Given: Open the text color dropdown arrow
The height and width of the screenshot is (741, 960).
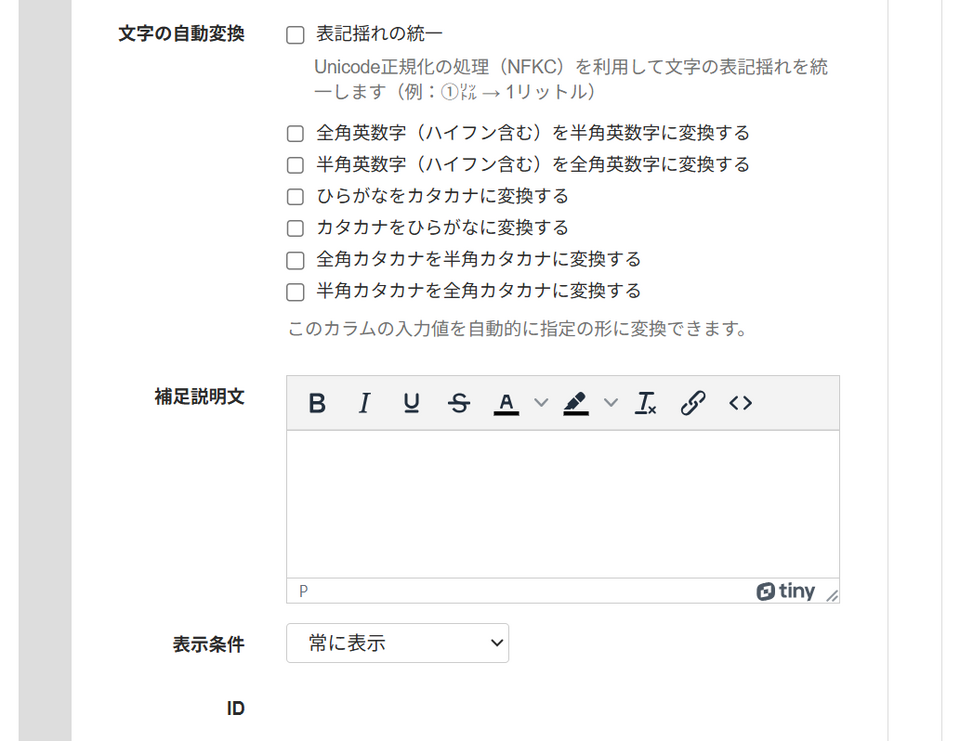Looking at the screenshot, I should (x=541, y=403).
